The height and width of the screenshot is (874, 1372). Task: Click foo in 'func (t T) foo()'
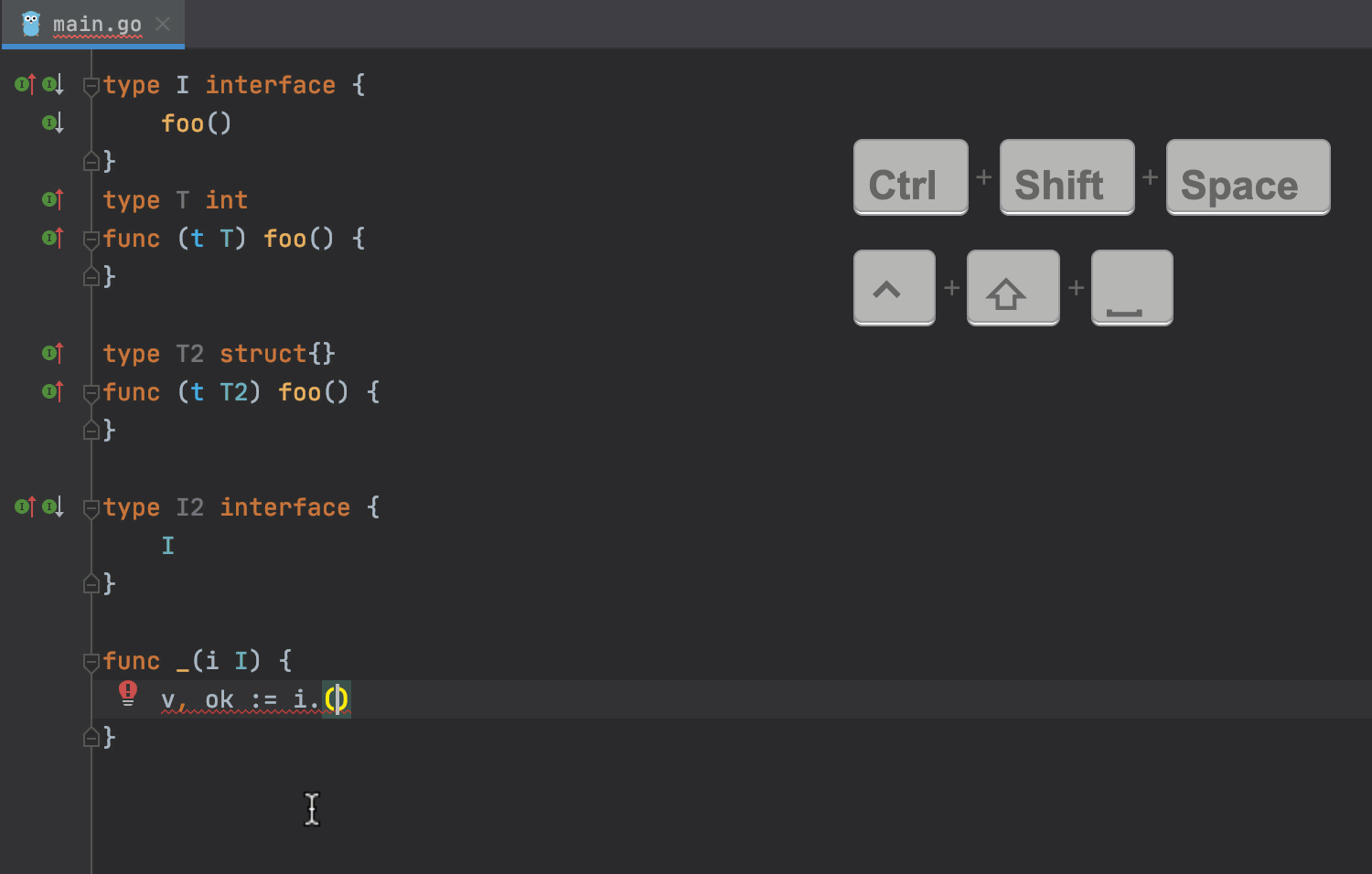coord(285,239)
